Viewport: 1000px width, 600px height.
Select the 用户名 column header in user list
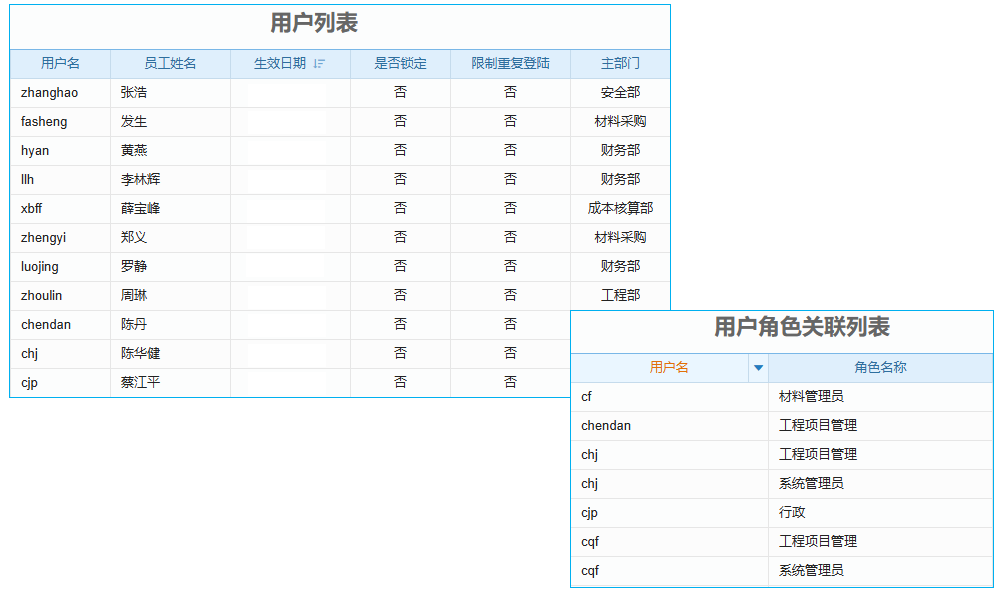[x=60, y=63]
